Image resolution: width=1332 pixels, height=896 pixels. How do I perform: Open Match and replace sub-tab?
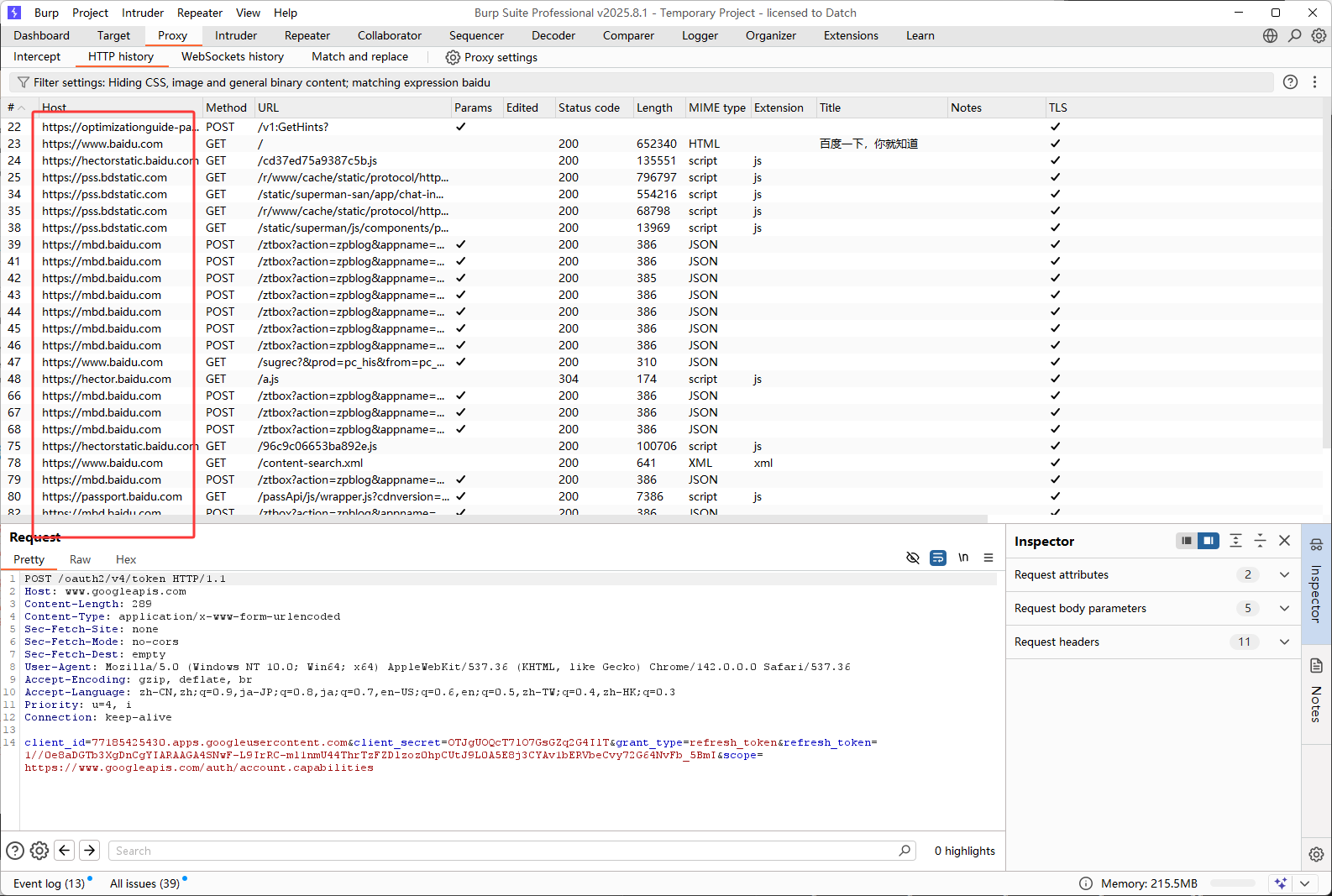(359, 56)
